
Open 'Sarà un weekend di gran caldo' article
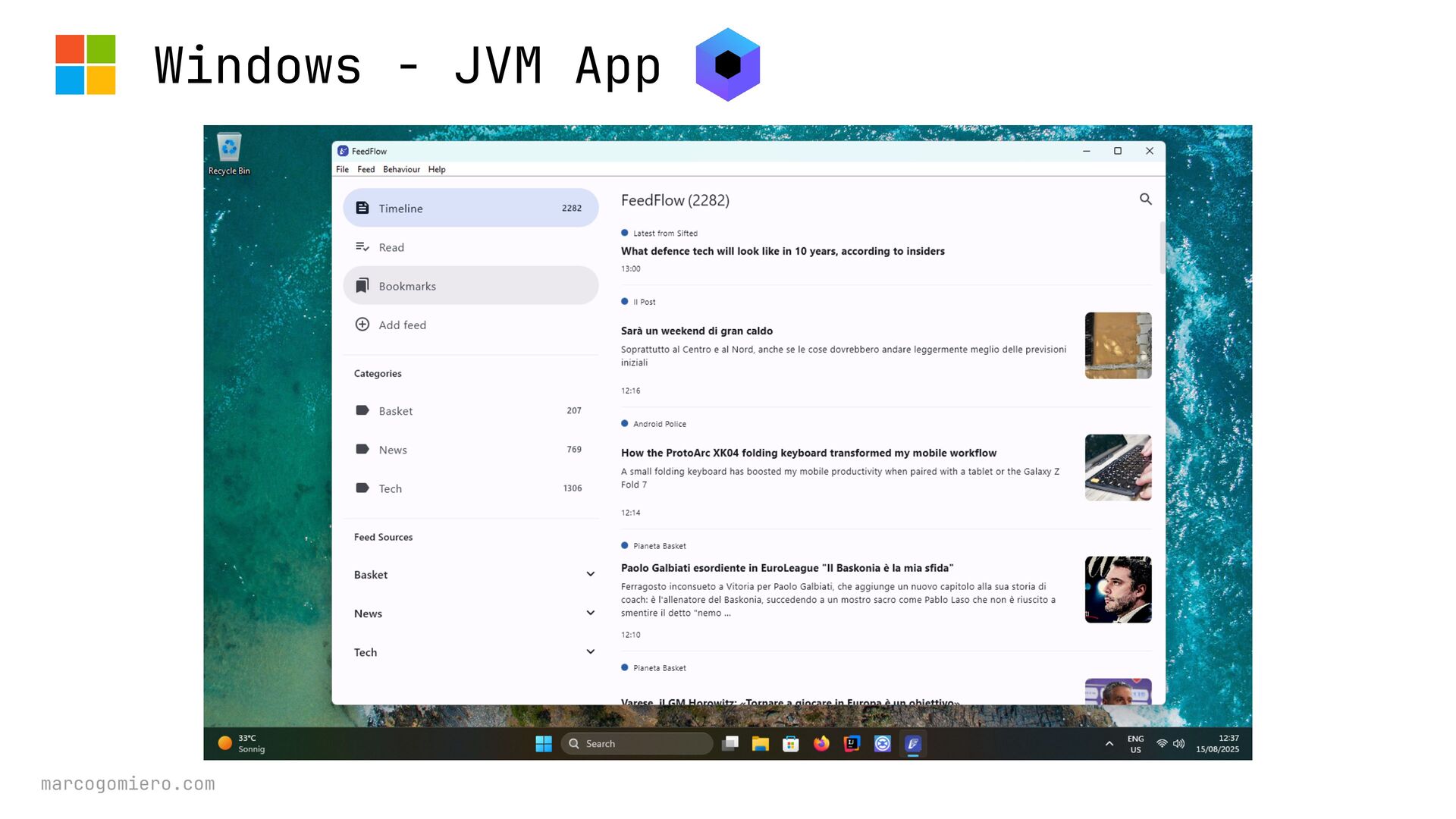point(697,331)
